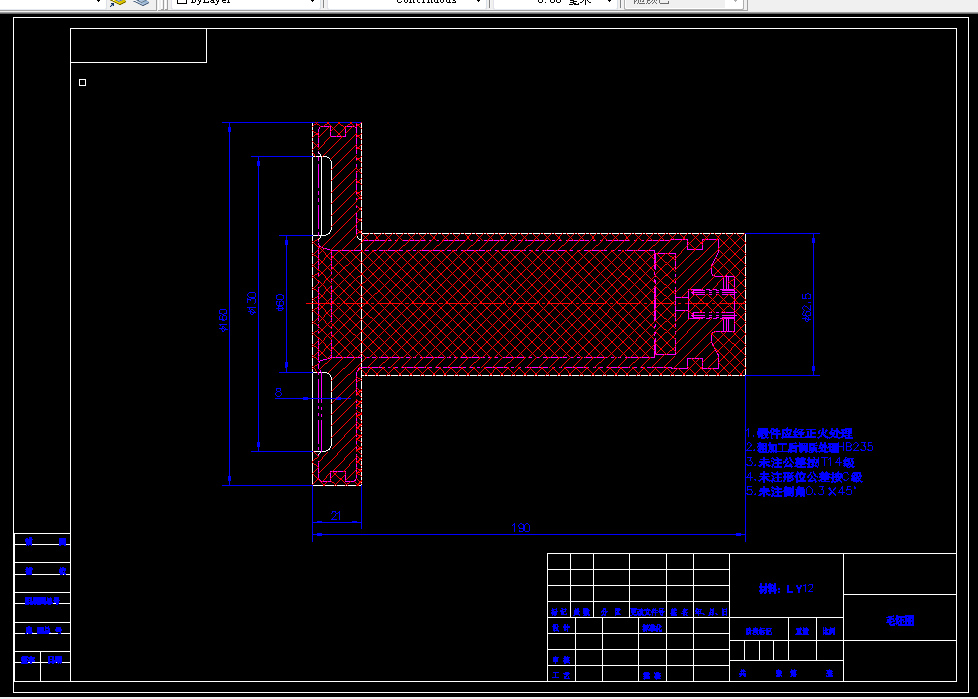Select the 材料: LY12 title block text

[x=786, y=589]
